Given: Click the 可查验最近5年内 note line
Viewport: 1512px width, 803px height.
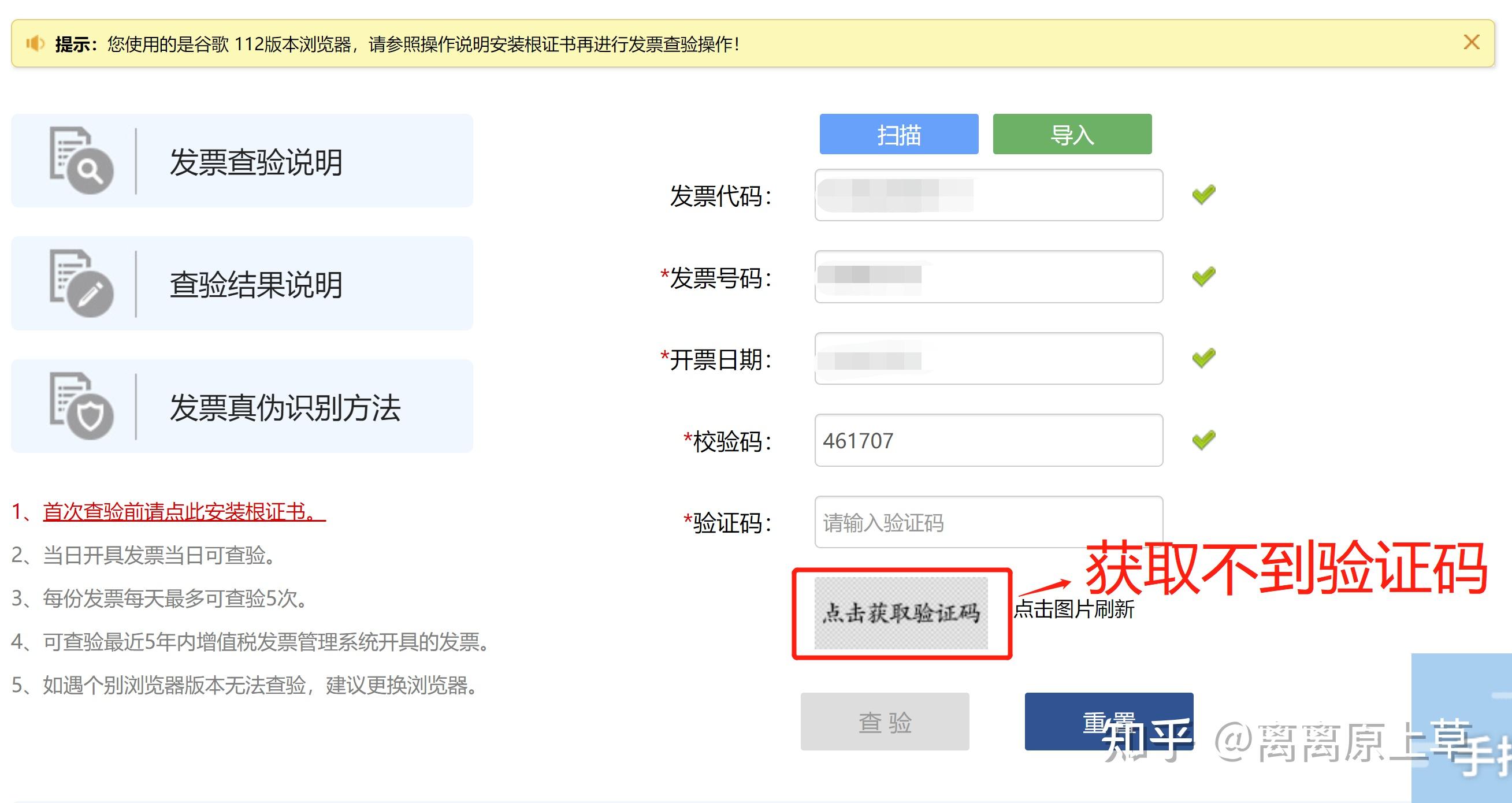Looking at the screenshot, I should click(x=251, y=642).
